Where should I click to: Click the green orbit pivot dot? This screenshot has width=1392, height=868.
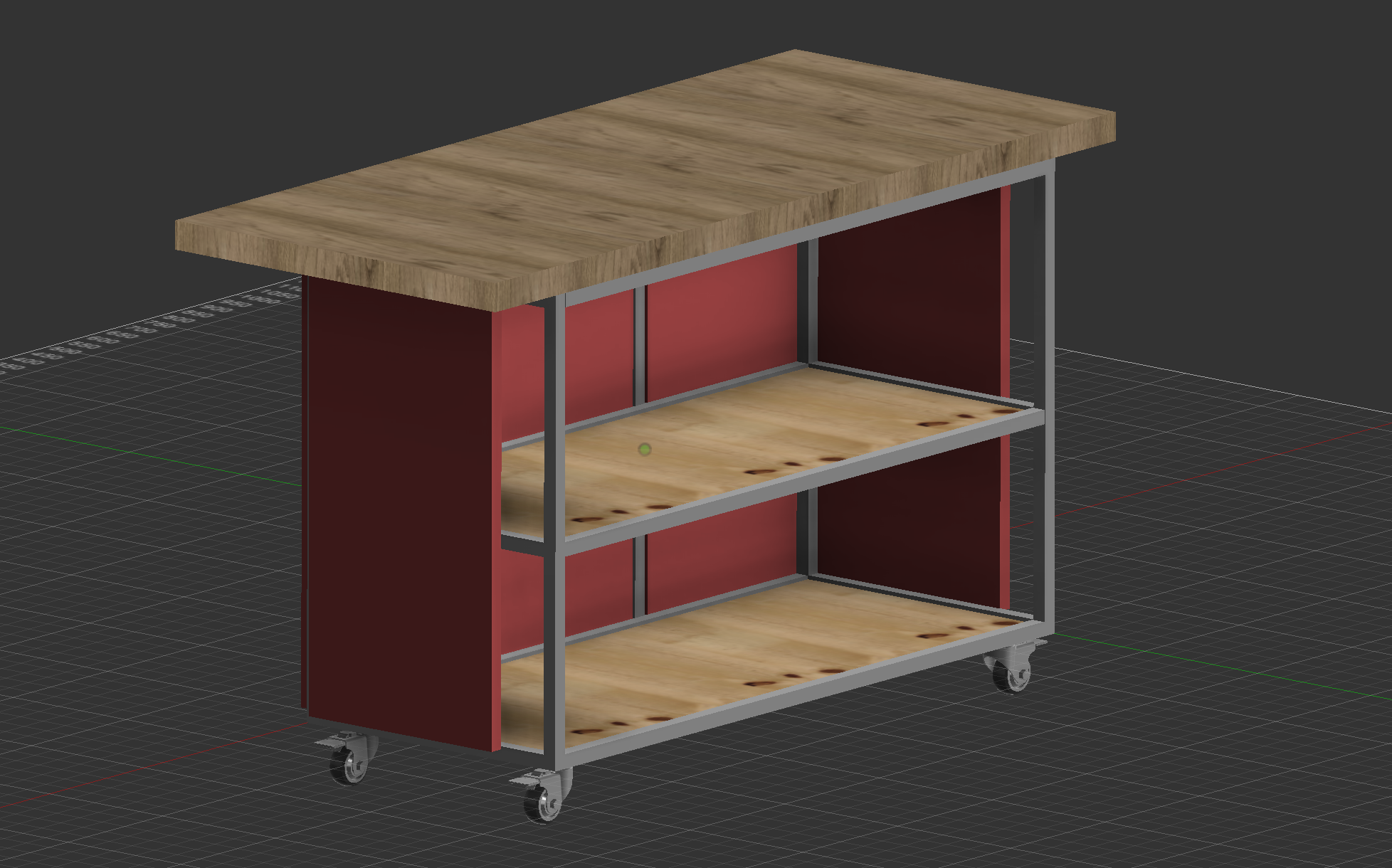[x=645, y=449]
